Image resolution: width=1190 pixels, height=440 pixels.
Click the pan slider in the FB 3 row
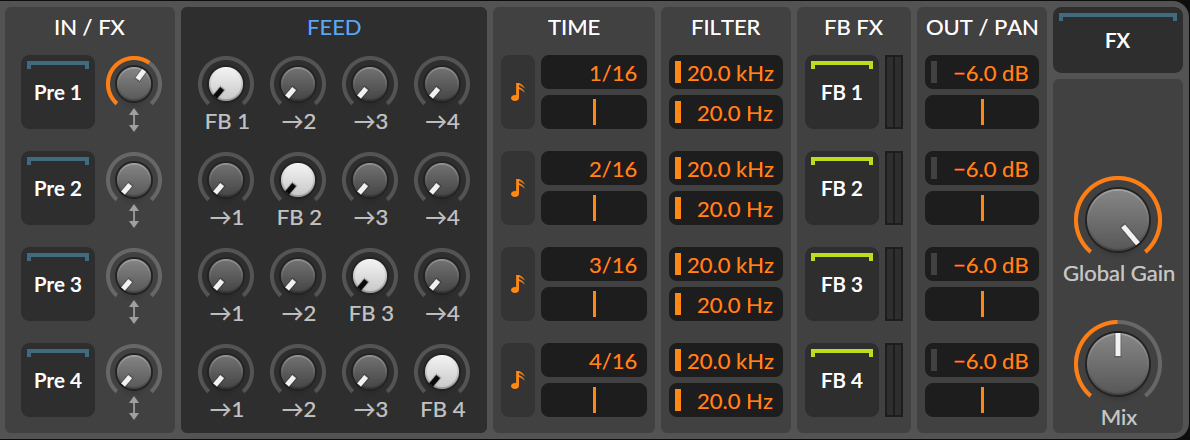tap(982, 304)
